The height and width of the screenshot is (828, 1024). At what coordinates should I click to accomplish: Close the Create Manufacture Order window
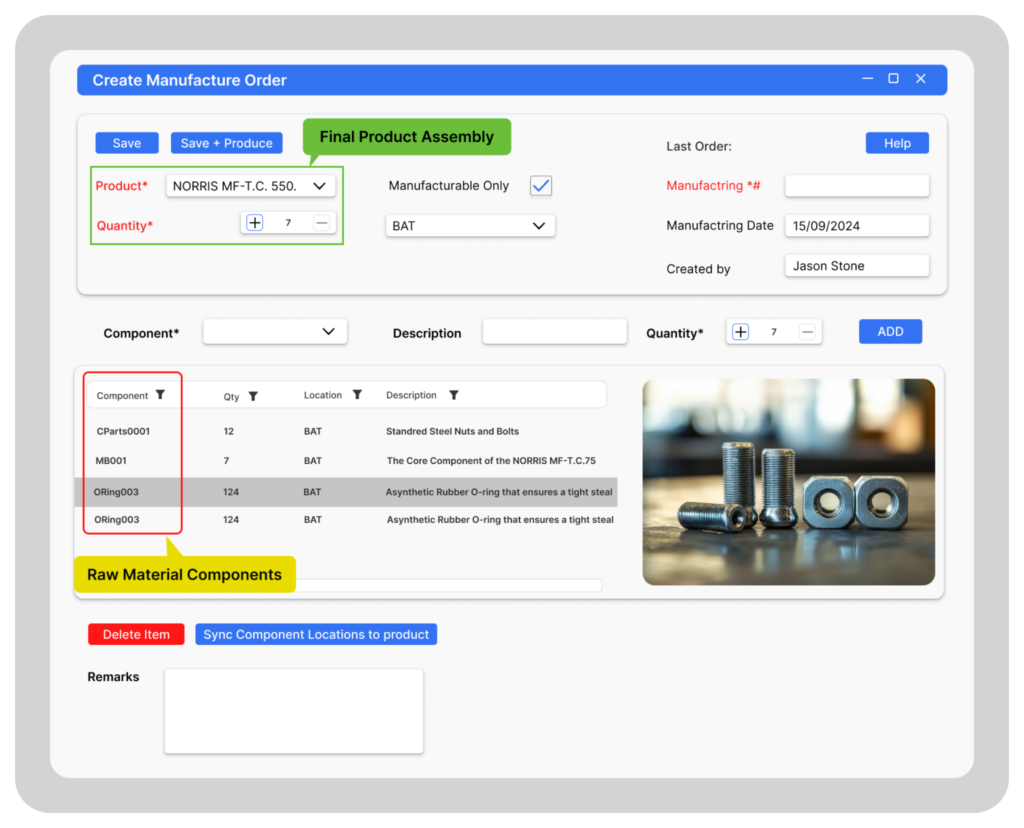coord(921,78)
